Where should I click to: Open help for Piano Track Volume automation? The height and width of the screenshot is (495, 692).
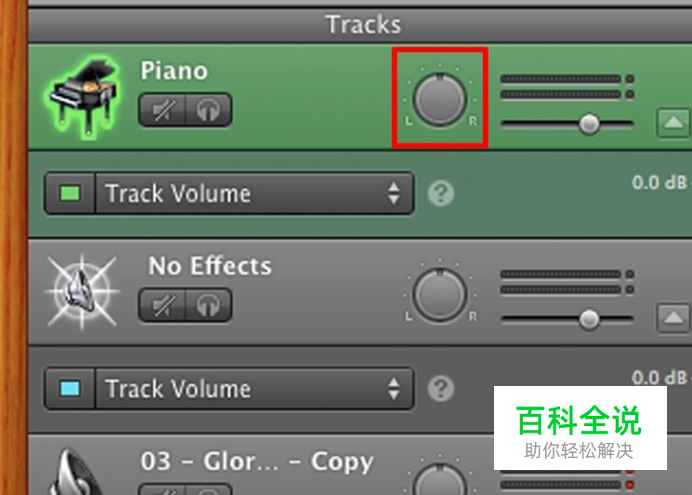pos(440,193)
